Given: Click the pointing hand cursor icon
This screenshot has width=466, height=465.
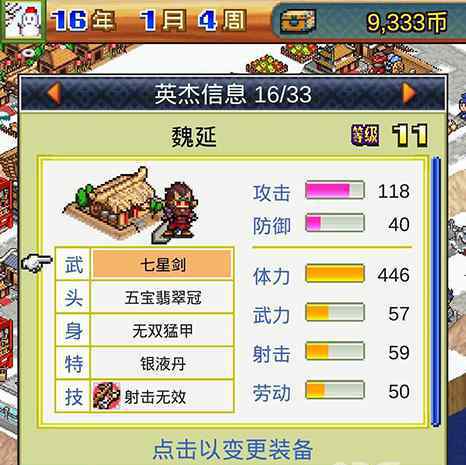Looking at the screenshot, I should tap(37, 263).
